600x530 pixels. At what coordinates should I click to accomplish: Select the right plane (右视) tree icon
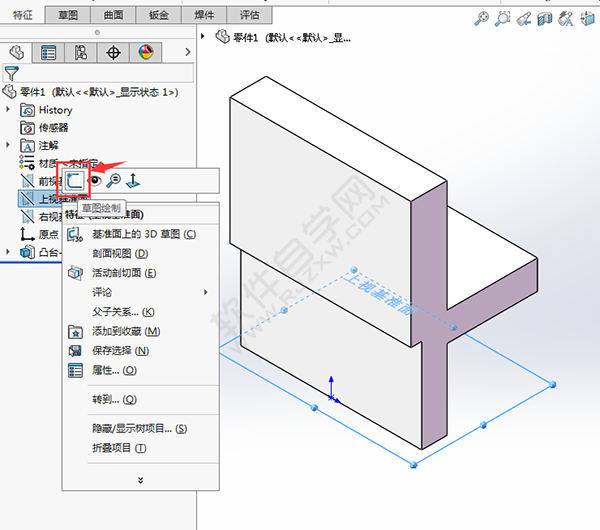pos(27,217)
